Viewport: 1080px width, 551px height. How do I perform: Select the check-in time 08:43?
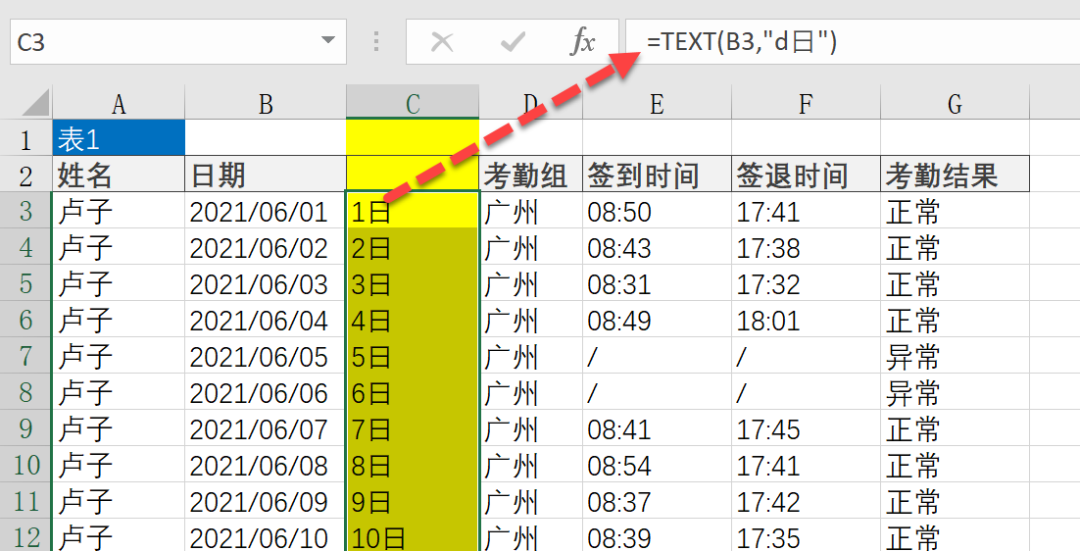coord(657,247)
